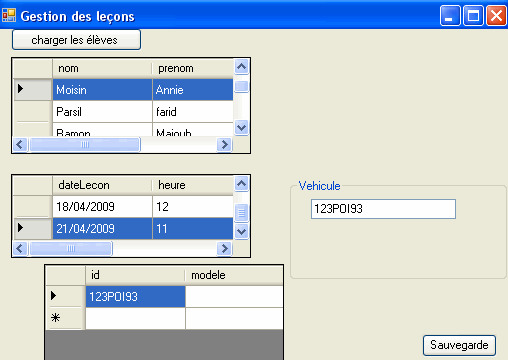The height and width of the screenshot is (360, 508).
Task: Click up arrow of students grid scrollbar
Action: 241,67
